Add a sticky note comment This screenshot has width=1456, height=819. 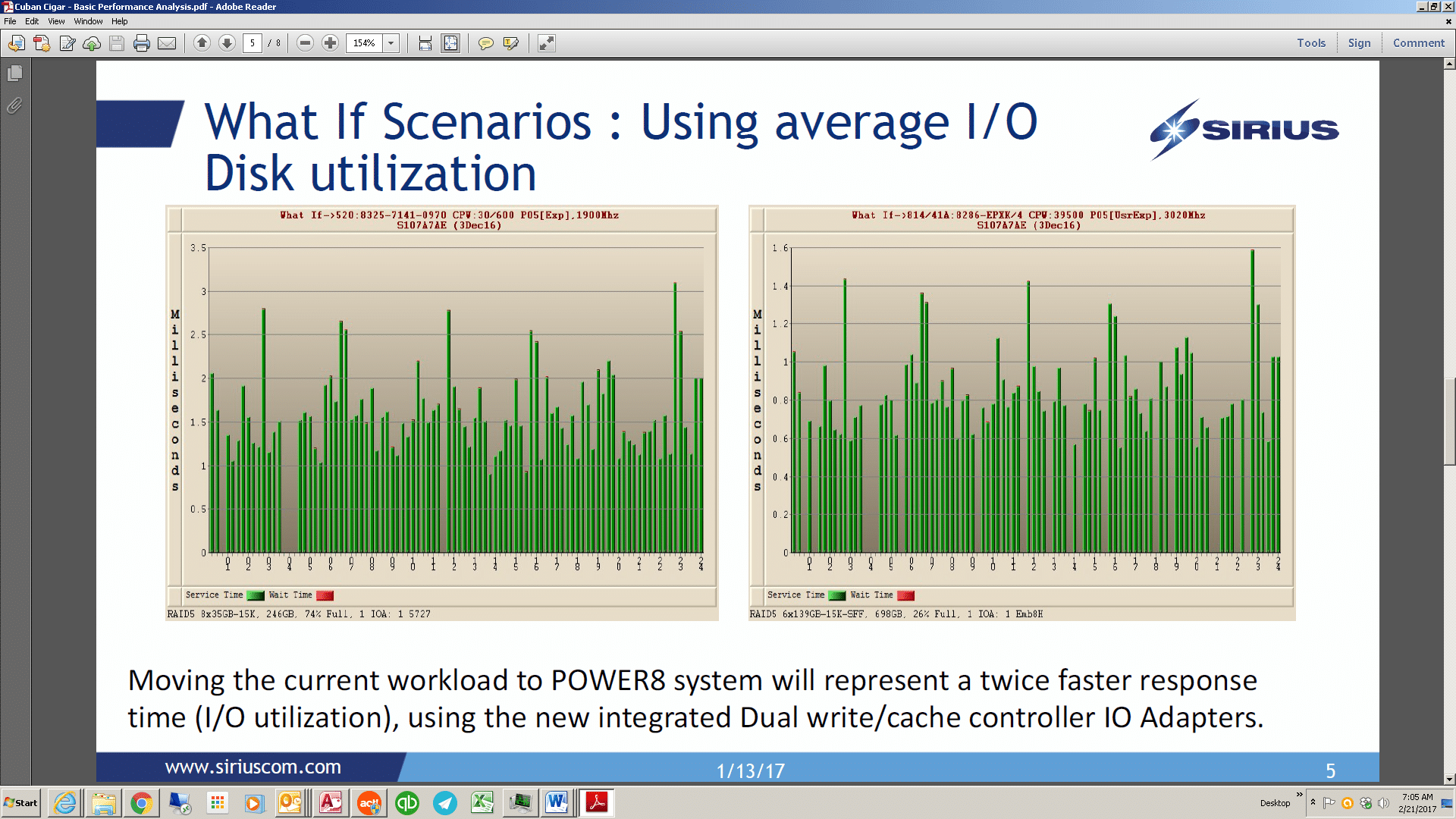(x=485, y=43)
